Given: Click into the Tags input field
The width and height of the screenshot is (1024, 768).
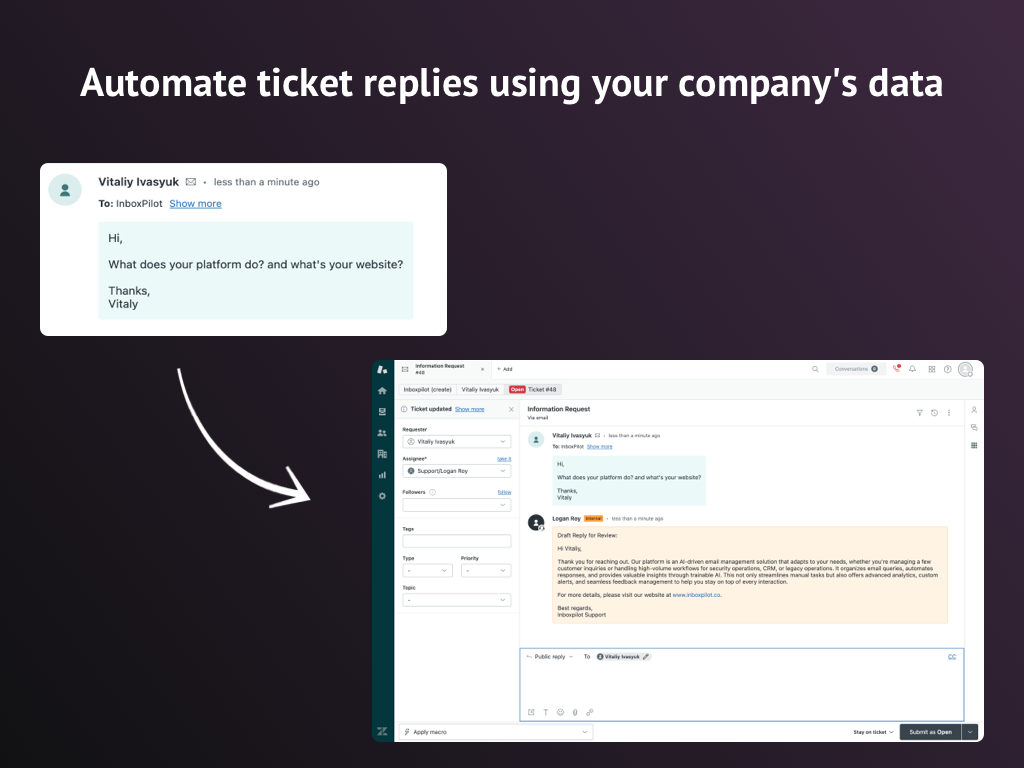Looking at the screenshot, I should (456, 541).
